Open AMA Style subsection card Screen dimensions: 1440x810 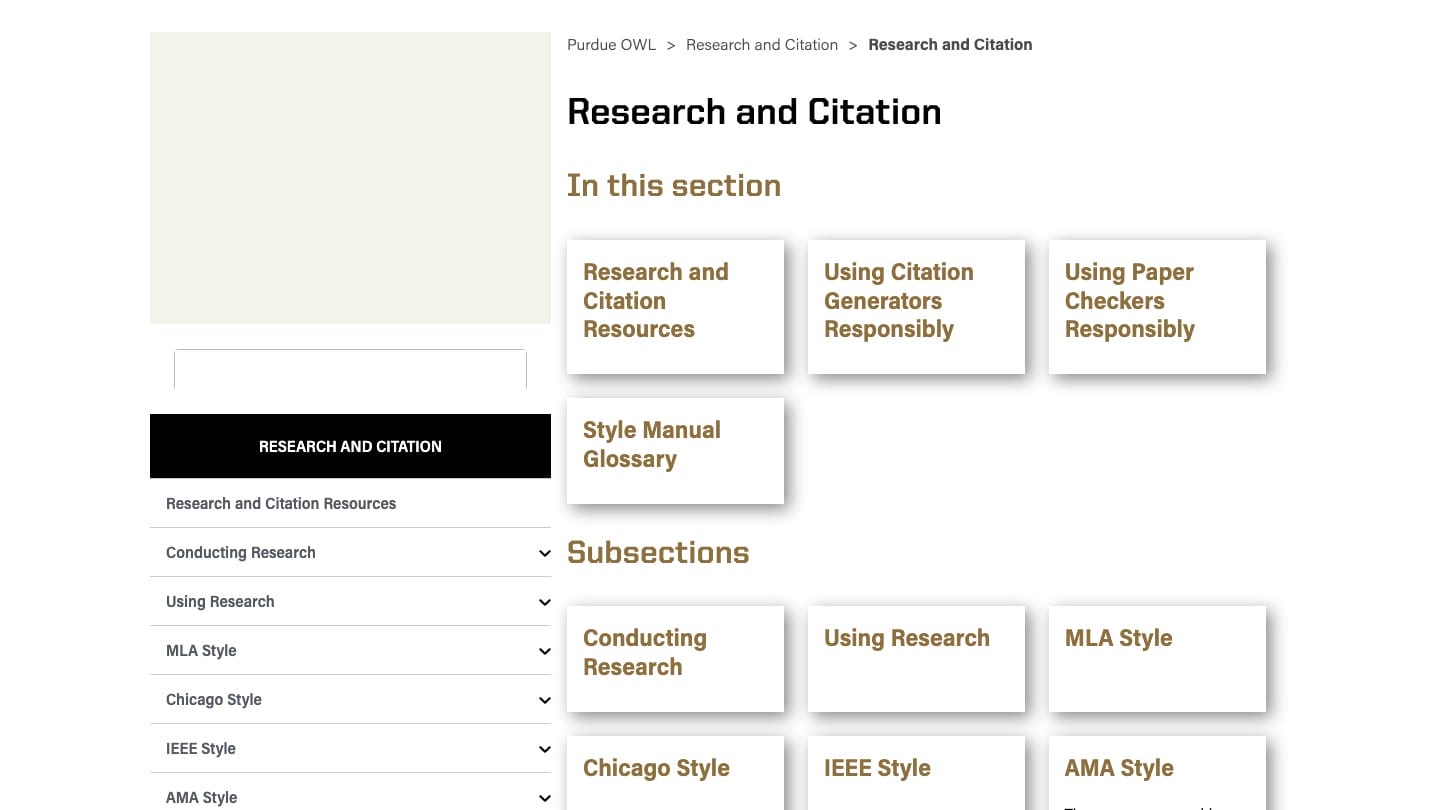1157,773
